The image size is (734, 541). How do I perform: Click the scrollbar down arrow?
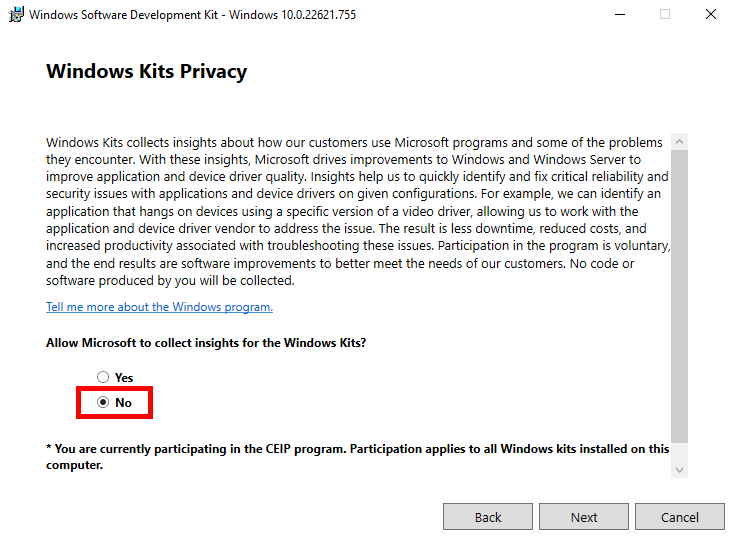[679, 469]
